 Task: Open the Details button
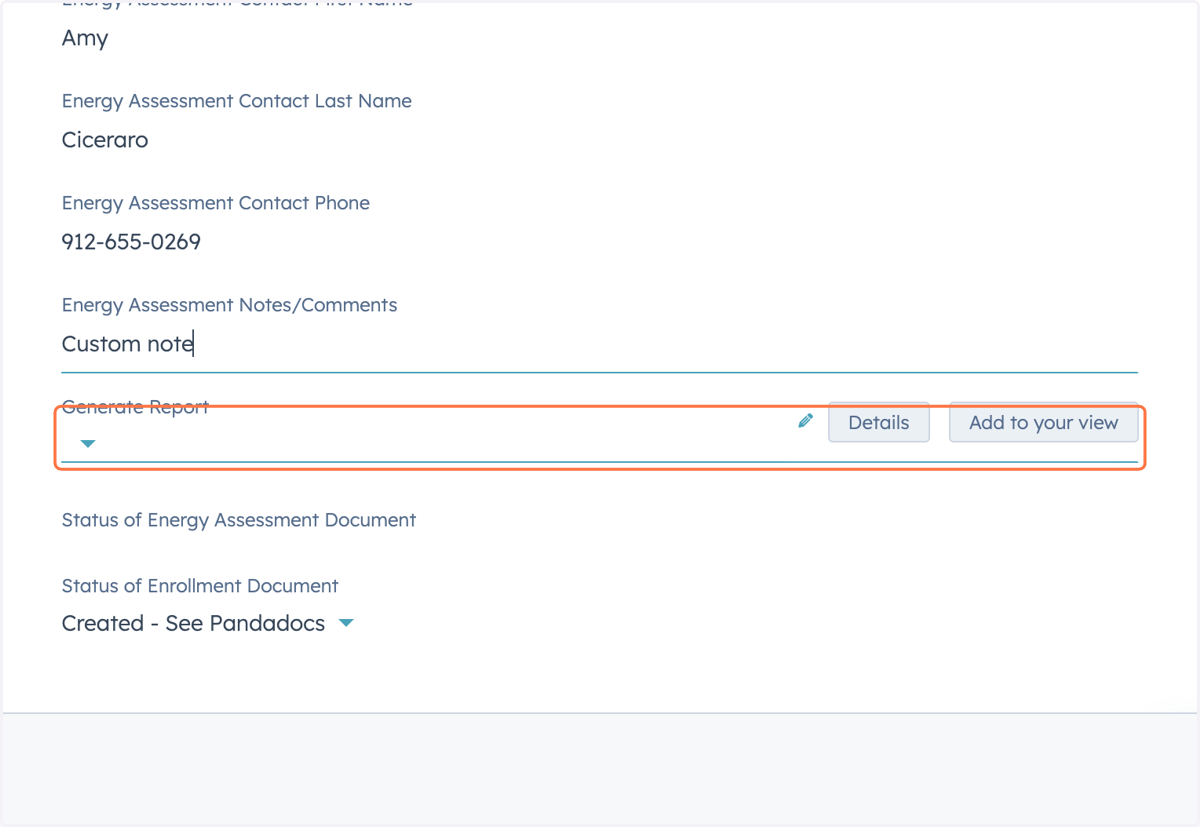pyautogui.click(x=879, y=422)
